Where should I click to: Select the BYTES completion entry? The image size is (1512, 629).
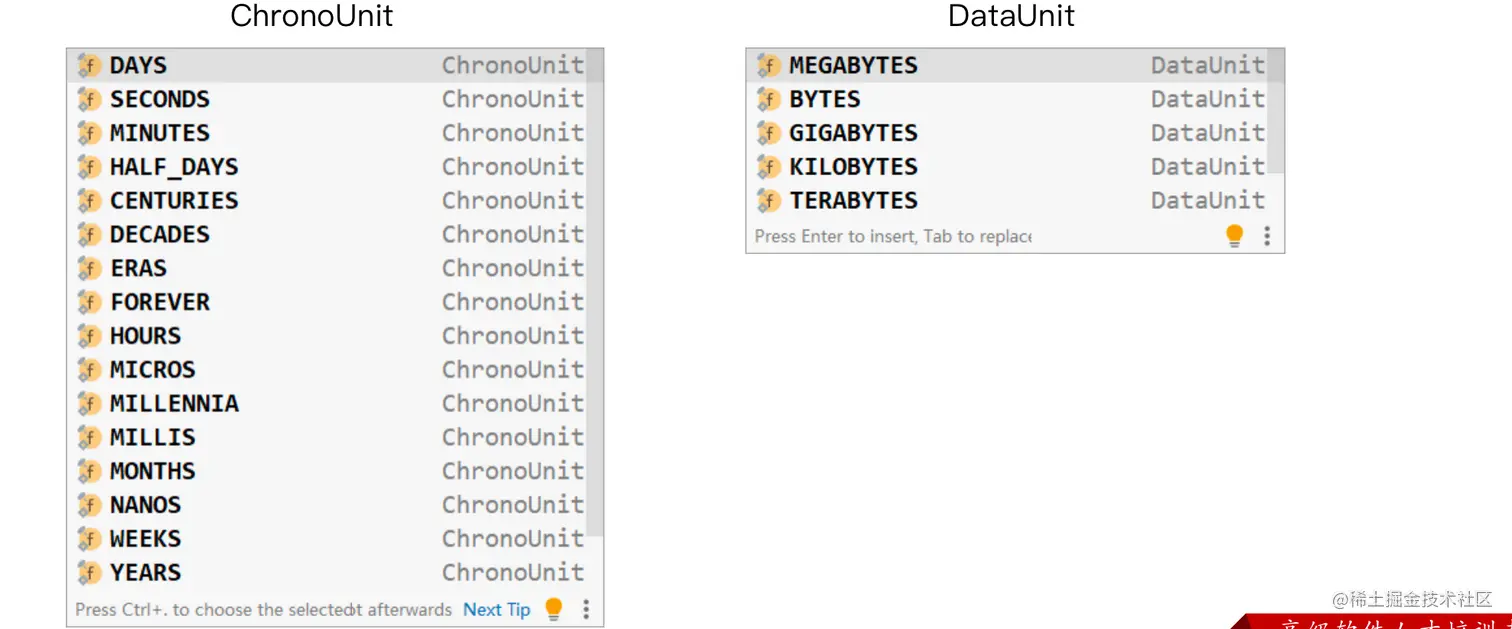click(1007, 99)
